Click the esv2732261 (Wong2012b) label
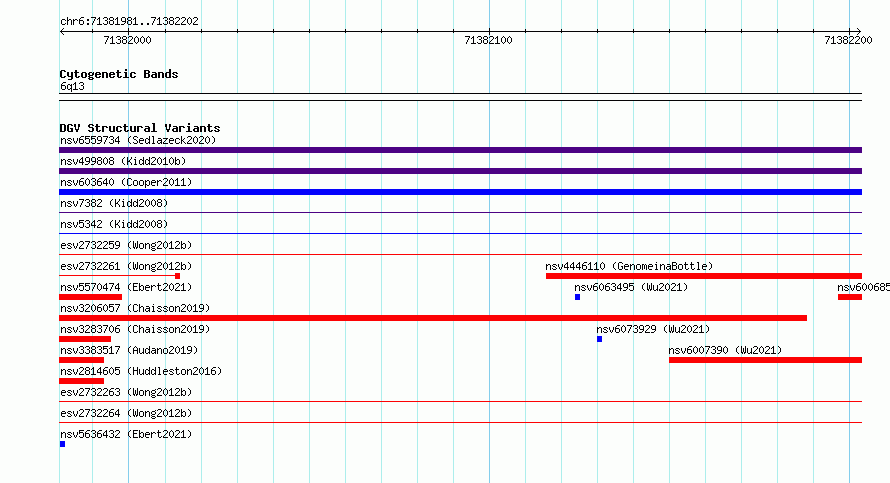The image size is (890, 483). (126, 266)
